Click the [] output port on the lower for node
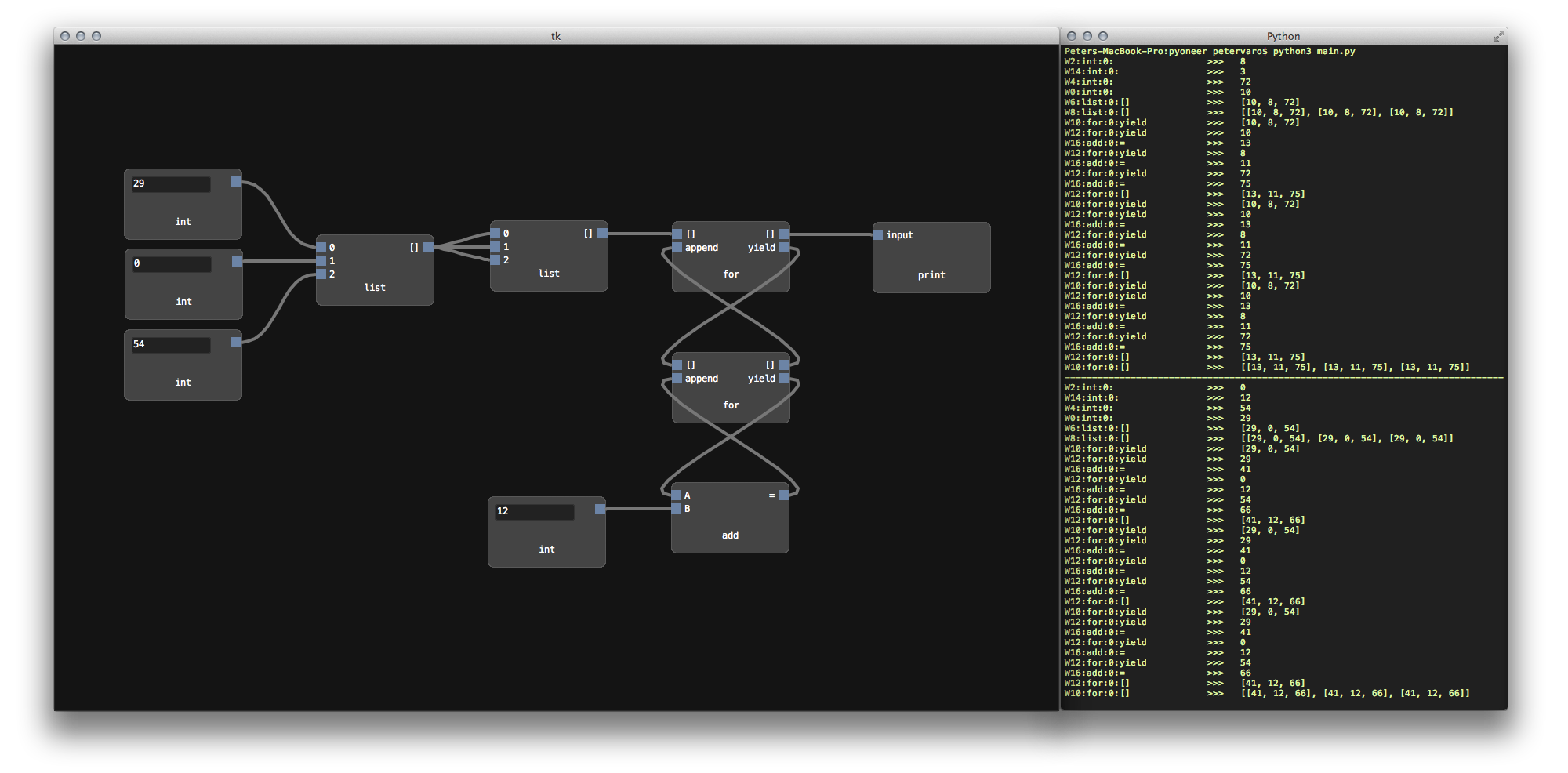This screenshot has height=773, width=1568. 784,365
